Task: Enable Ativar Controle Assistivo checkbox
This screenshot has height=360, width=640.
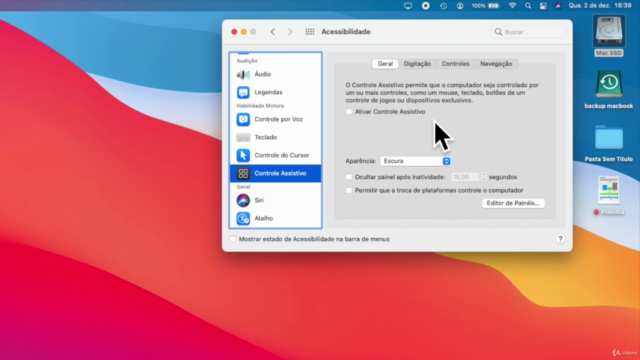Action: tap(349, 111)
